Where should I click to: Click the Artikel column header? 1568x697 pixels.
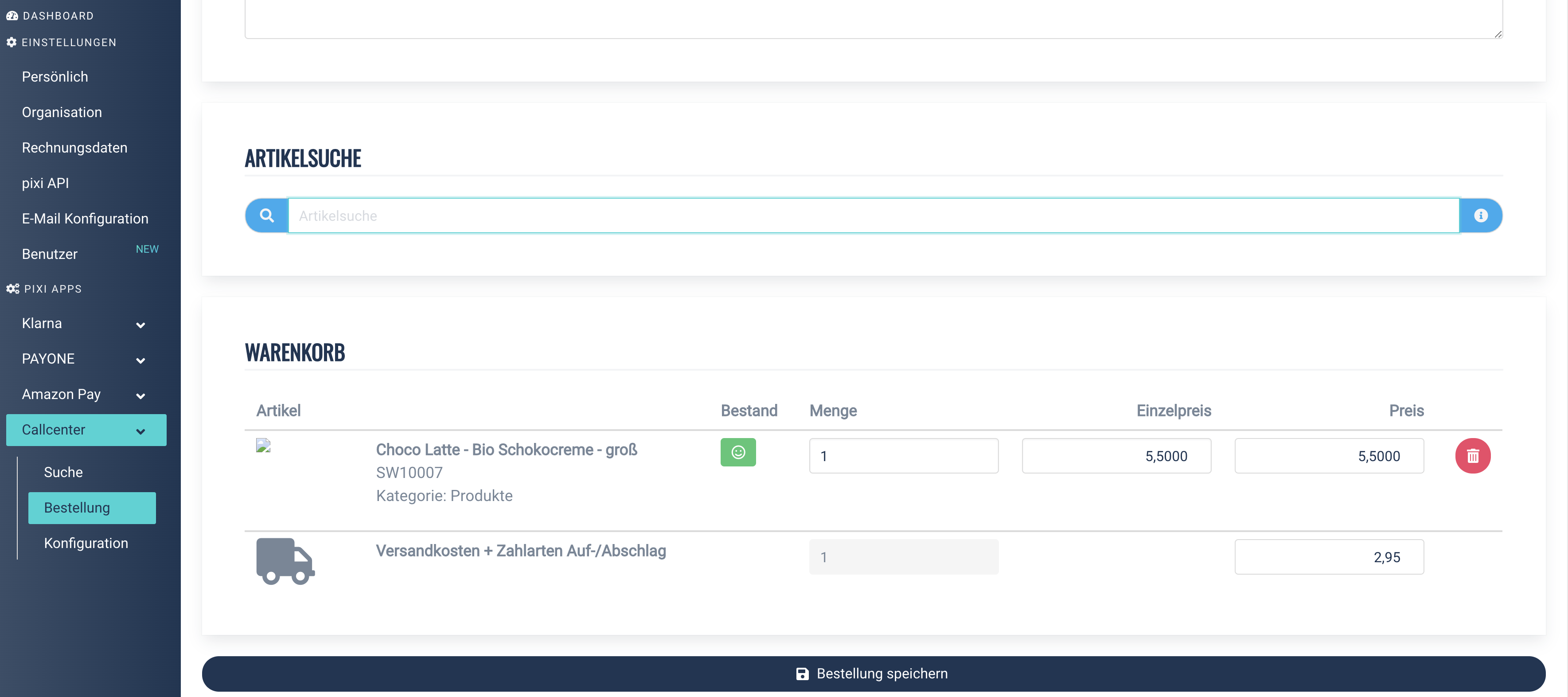coord(278,411)
